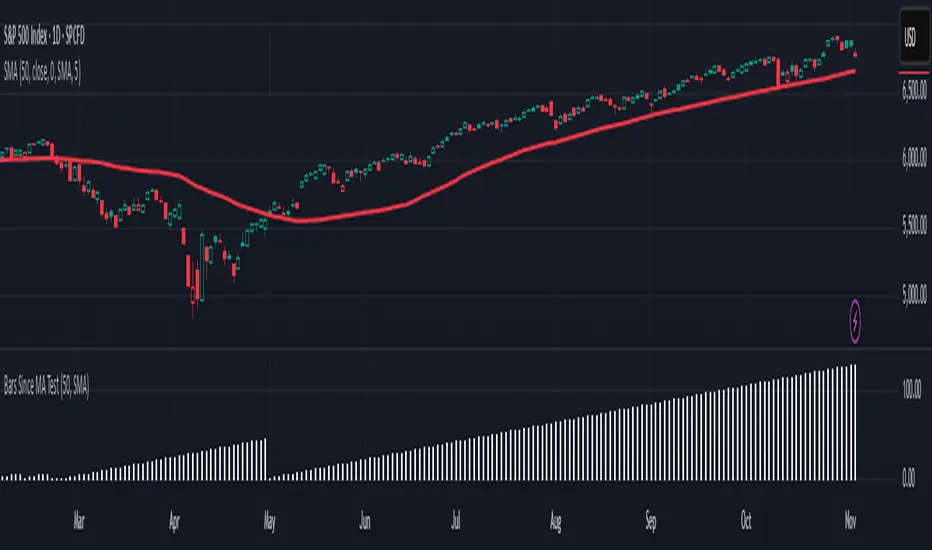Click the May label on time axis

[x=270, y=522]
